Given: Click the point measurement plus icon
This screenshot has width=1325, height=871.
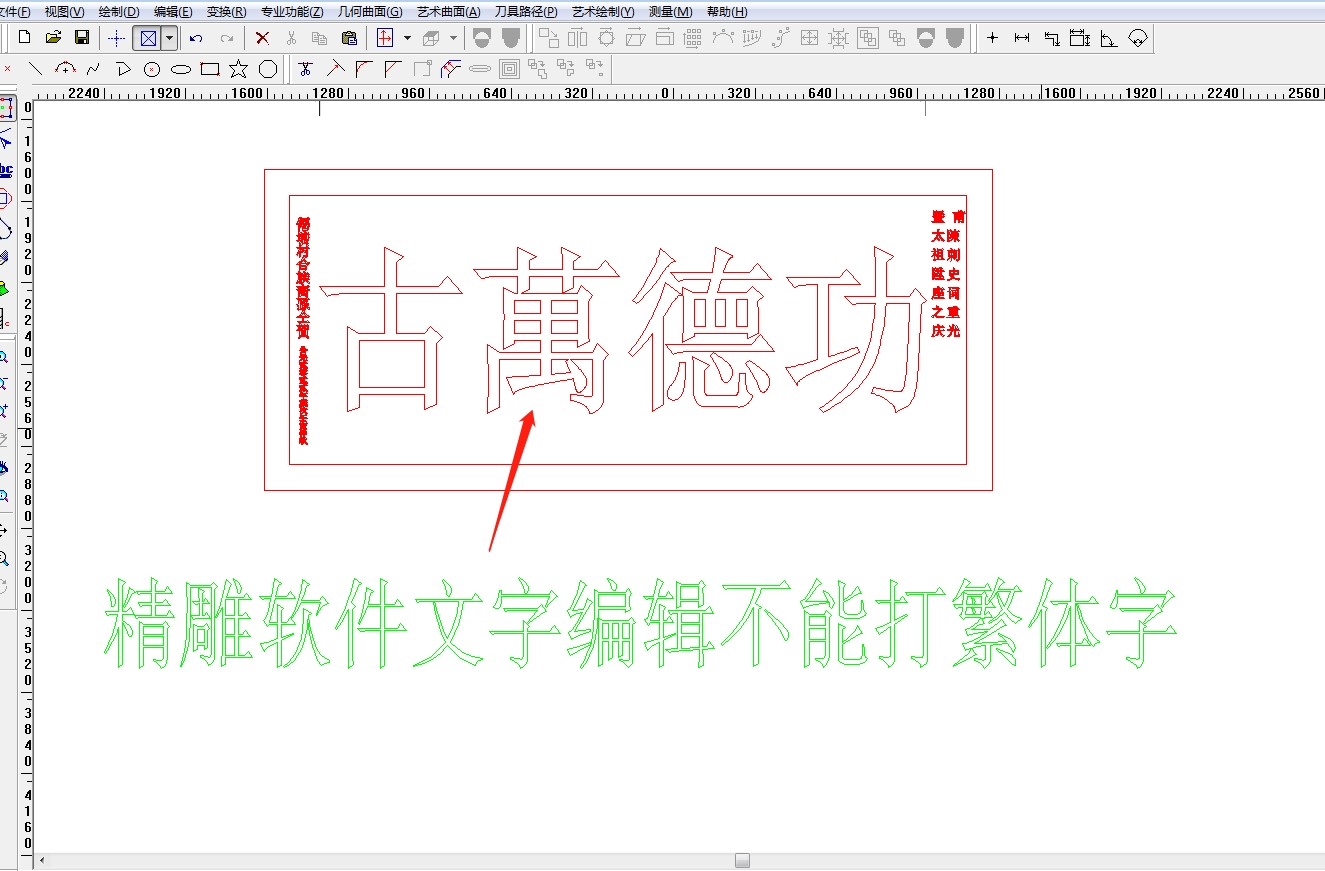Looking at the screenshot, I should pyautogui.click(x=992, y=38).
